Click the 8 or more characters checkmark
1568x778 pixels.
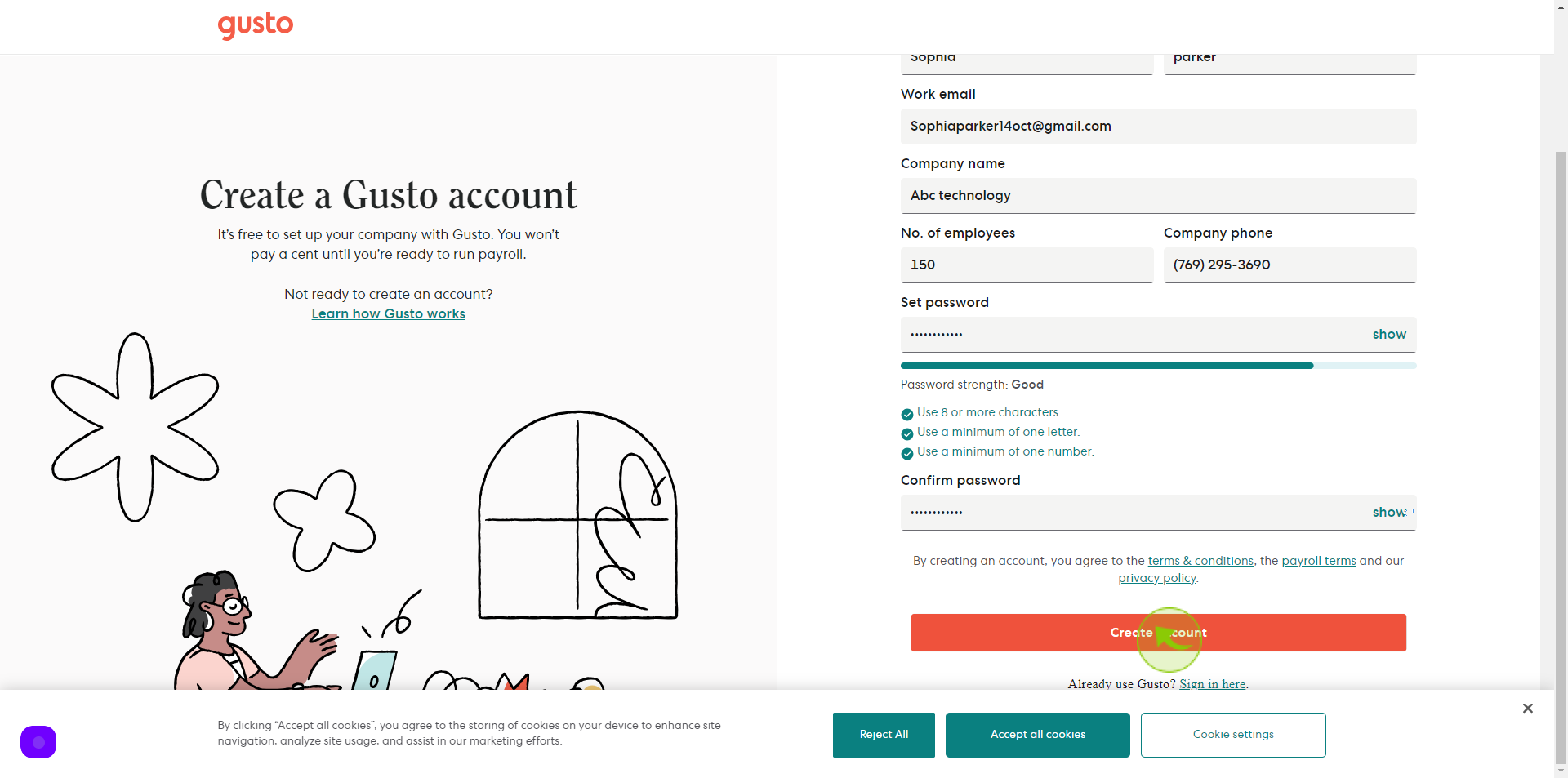point(906,414)
